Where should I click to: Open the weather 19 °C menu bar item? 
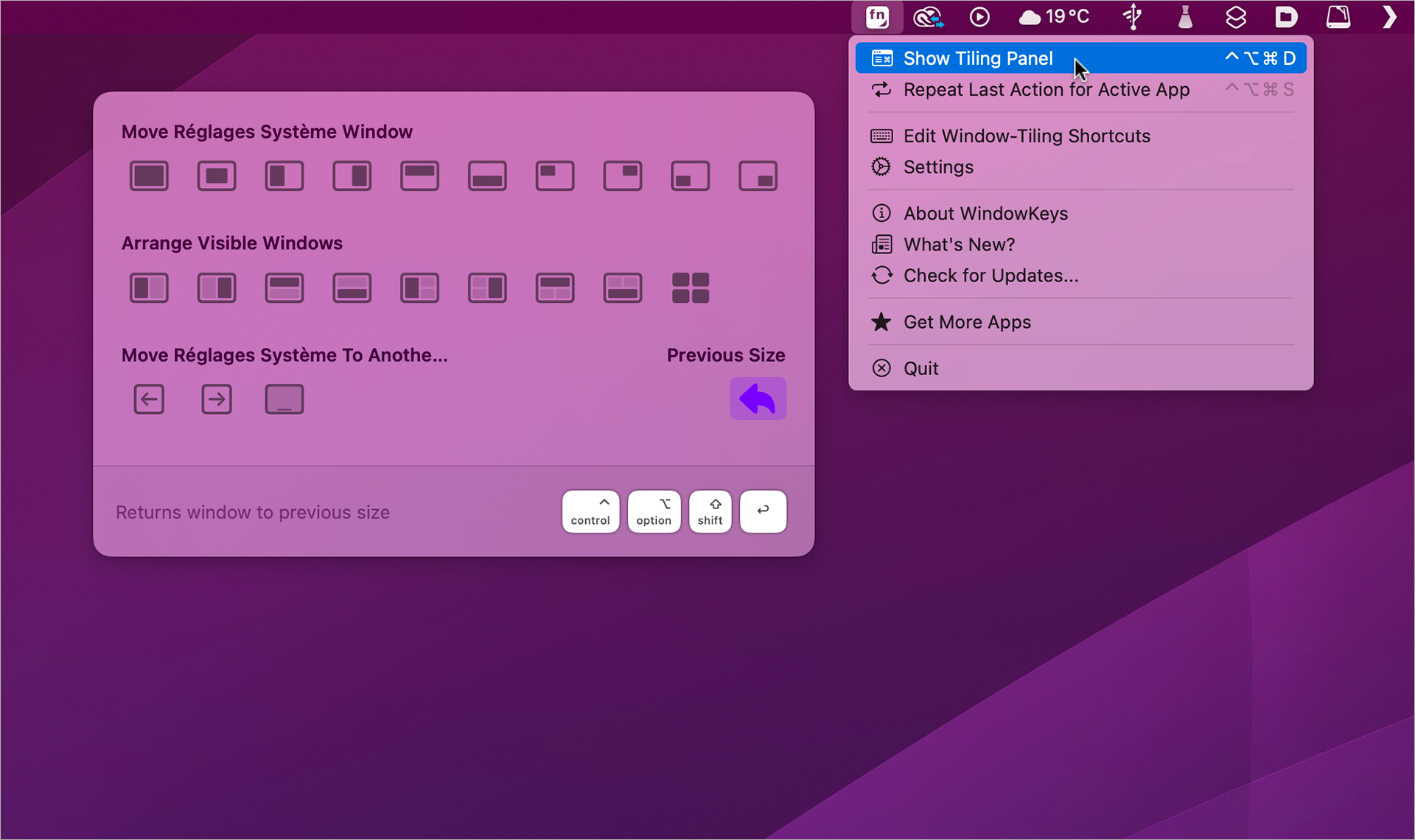click(1054, 17)
